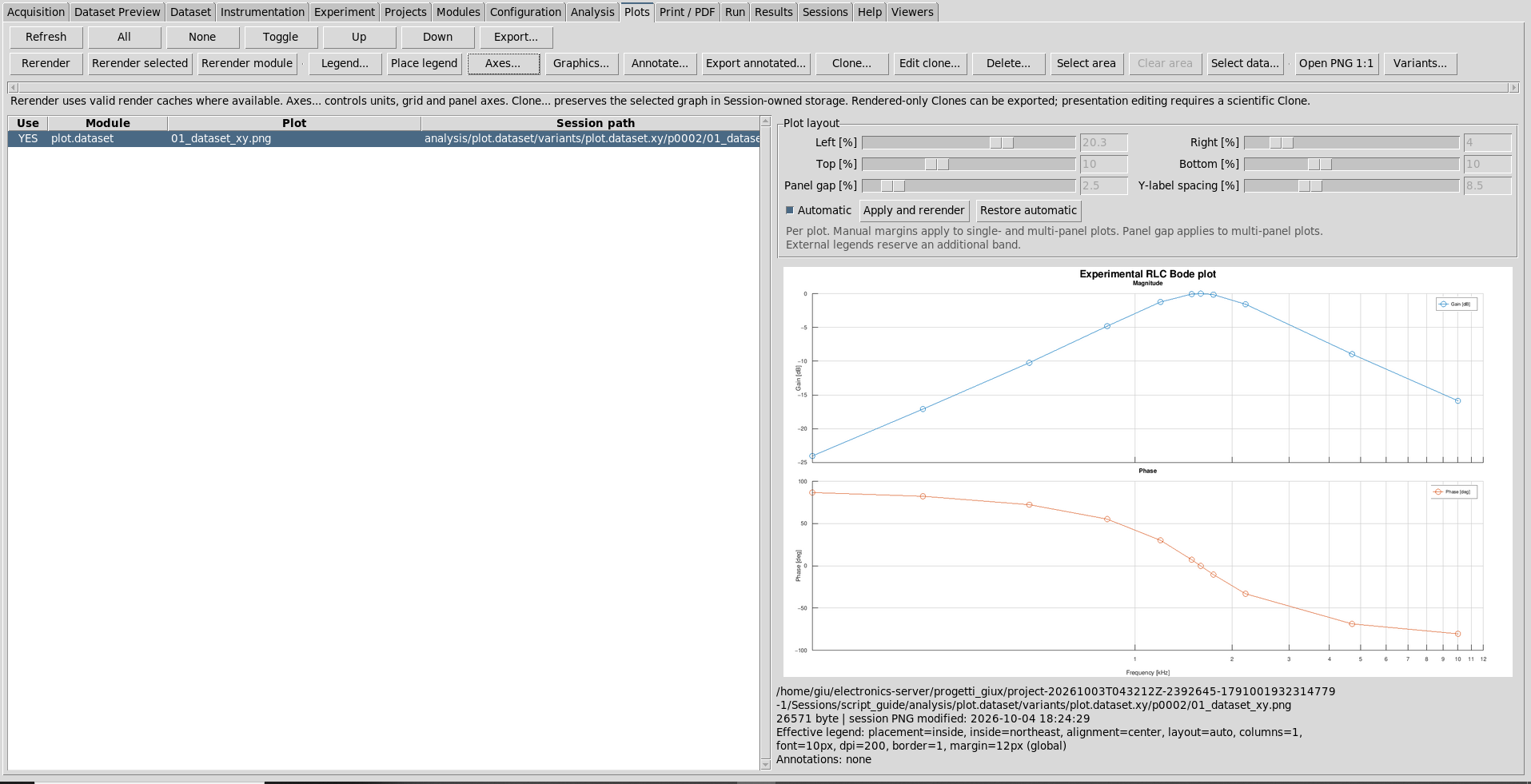Open the Variants... dialog
This screenshot has width=1531, height=784.
1420,64
